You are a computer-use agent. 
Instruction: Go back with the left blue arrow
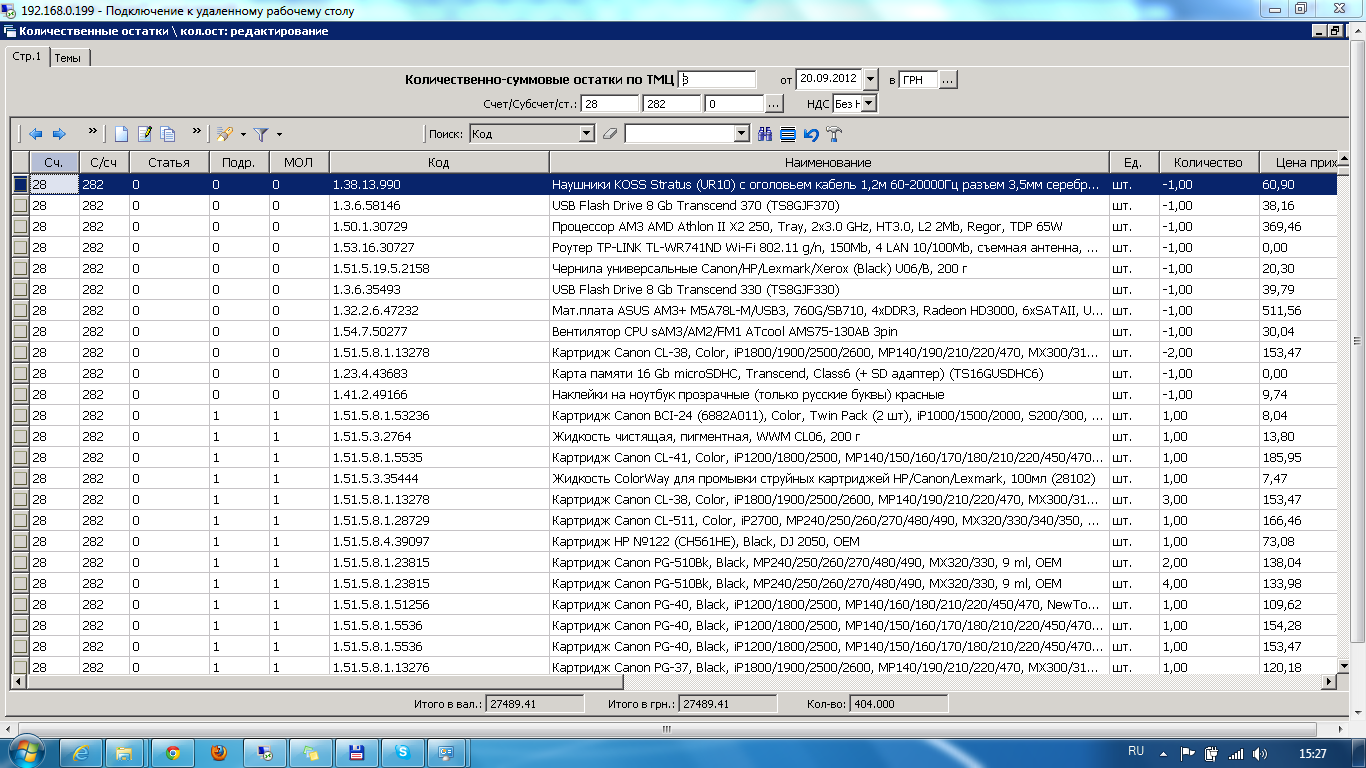[36, 133]
